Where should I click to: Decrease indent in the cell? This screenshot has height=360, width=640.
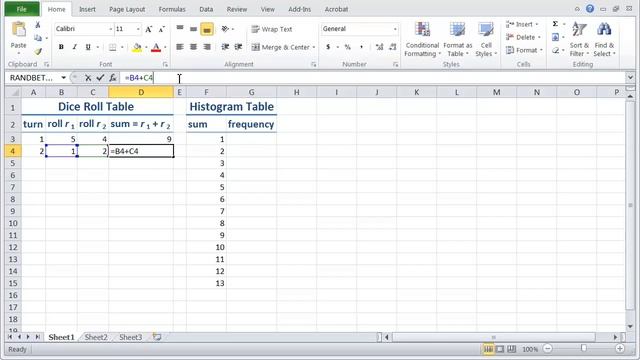click(x=225, y=47)
